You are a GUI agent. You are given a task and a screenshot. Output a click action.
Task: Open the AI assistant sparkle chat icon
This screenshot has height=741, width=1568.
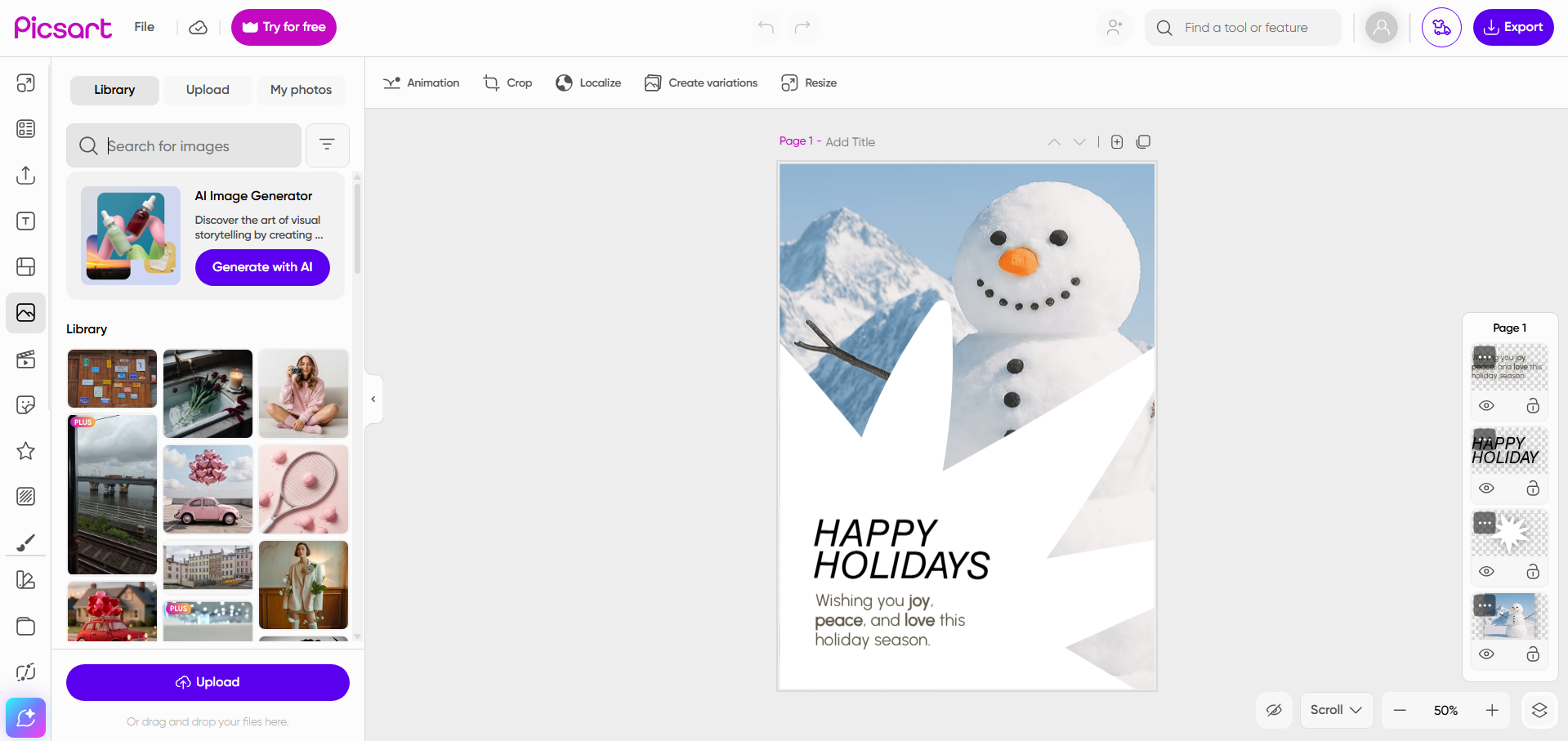pyautogui.click(x=26, y=718)
